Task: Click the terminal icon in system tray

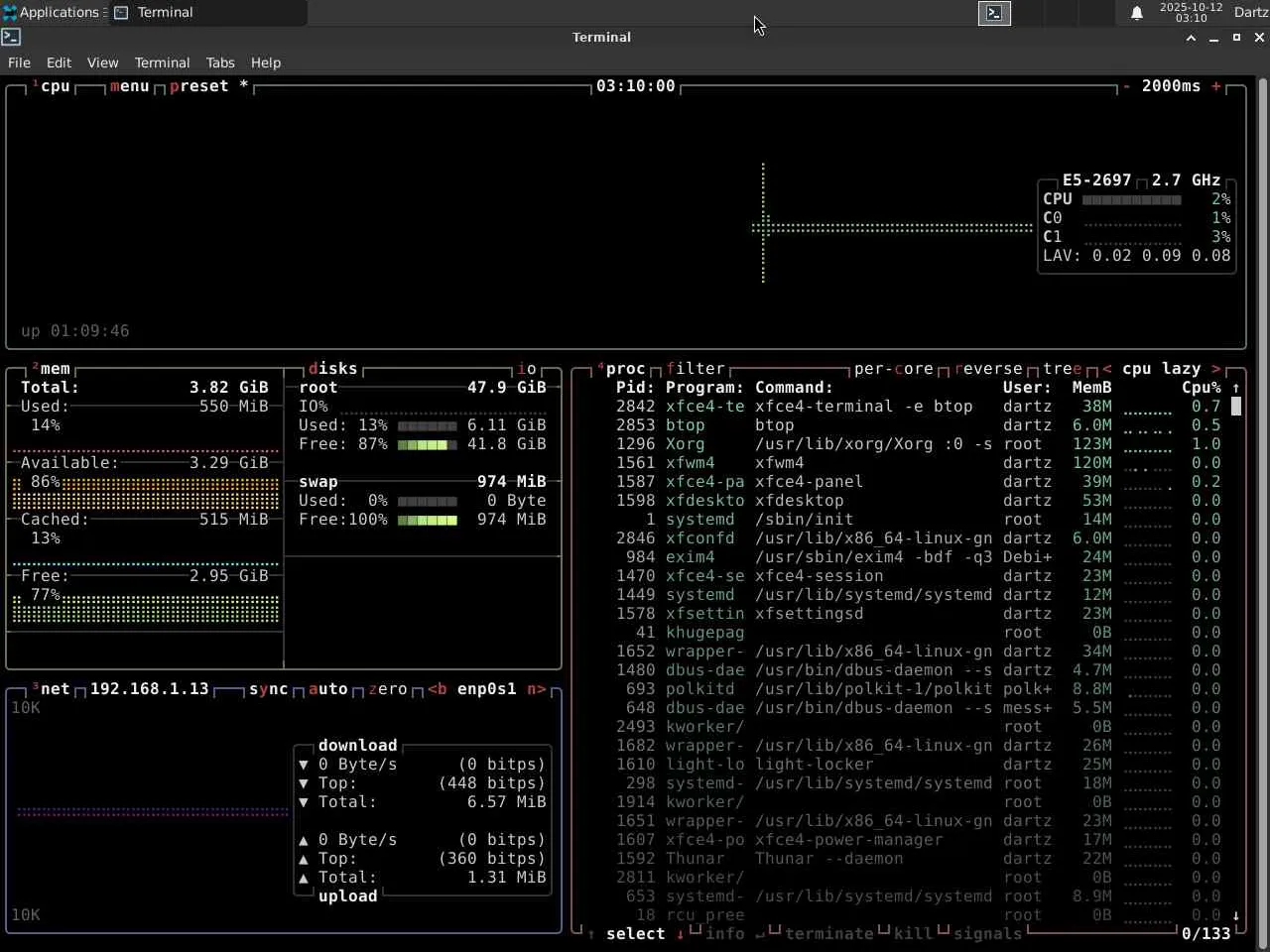Action: click(x=994, y=13)
